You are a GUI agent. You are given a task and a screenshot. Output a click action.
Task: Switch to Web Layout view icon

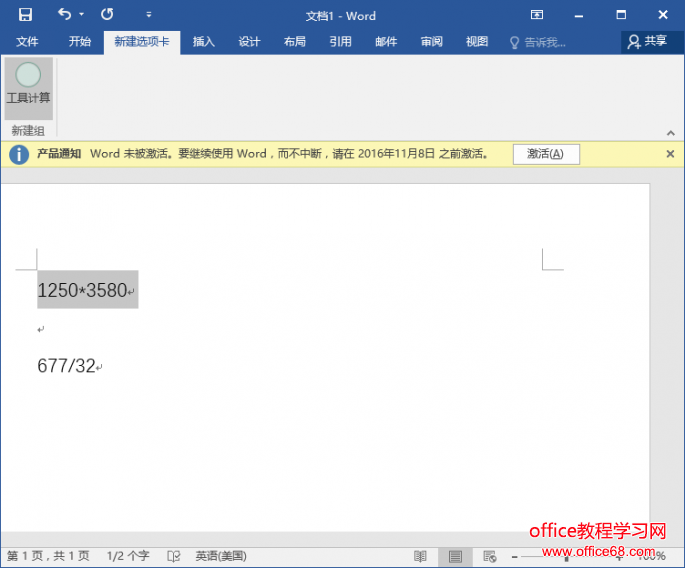pyautogui.click(x=490, y=556)
